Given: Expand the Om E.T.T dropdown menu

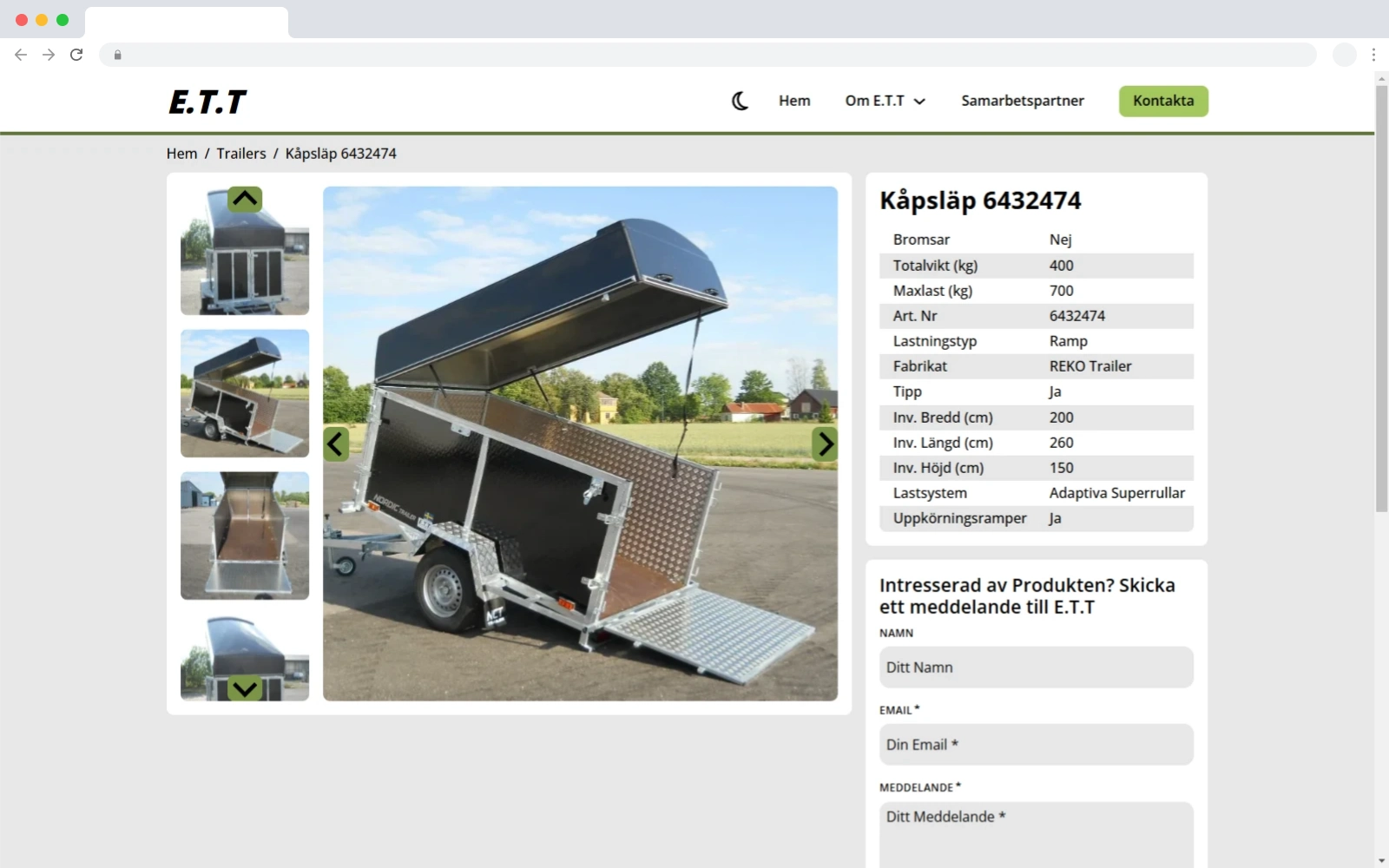Looking at the screenshot, I should pyautogui.click(x=885, y=101).
